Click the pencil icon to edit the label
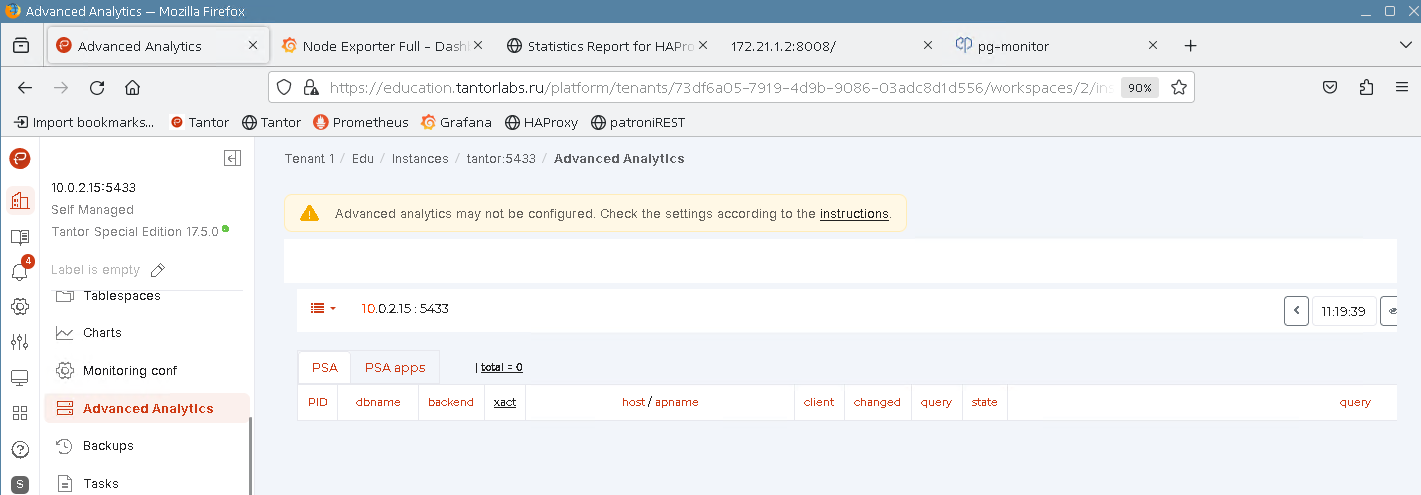Image resolution: width=1421 pixels, height=495 pixels. (157, 270)
